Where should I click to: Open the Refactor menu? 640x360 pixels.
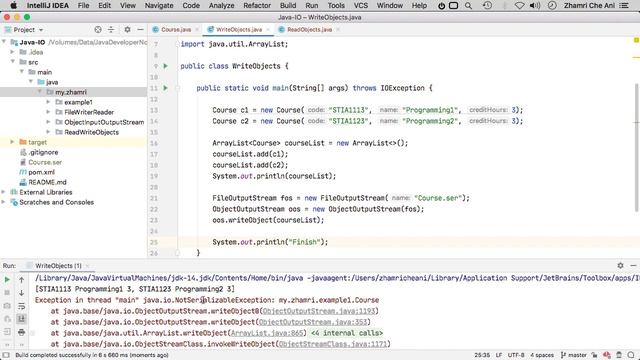257,5
